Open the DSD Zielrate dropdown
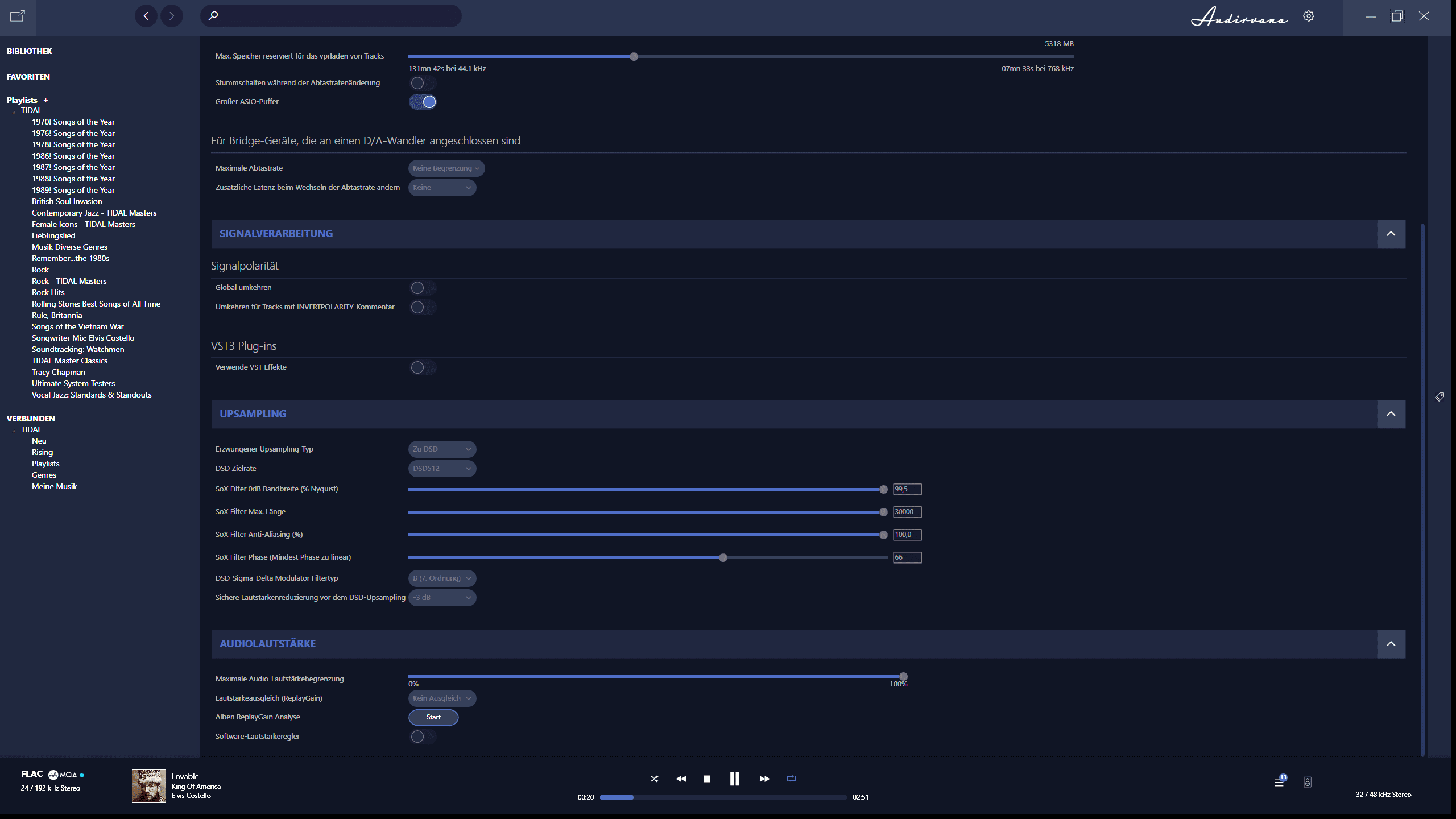1456x819 pixels. [442, 469]
